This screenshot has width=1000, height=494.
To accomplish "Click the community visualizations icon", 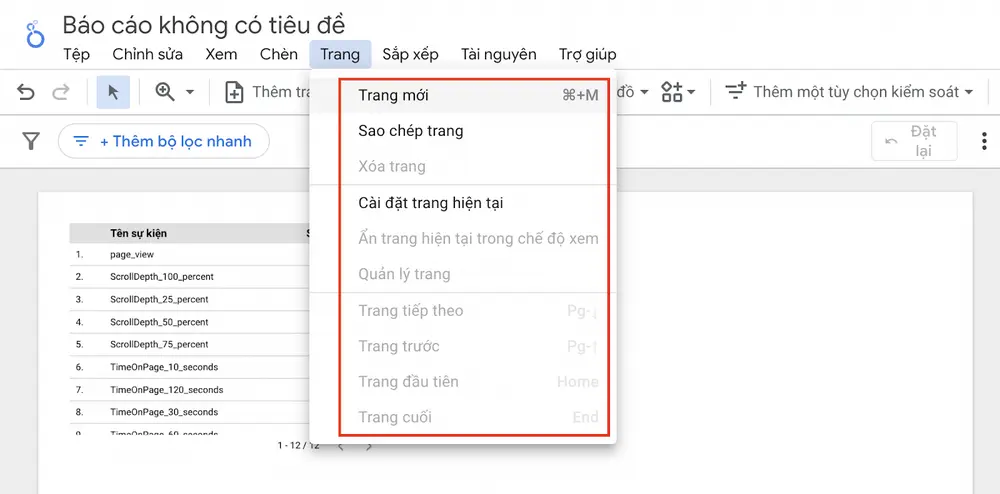I will 672,92.
